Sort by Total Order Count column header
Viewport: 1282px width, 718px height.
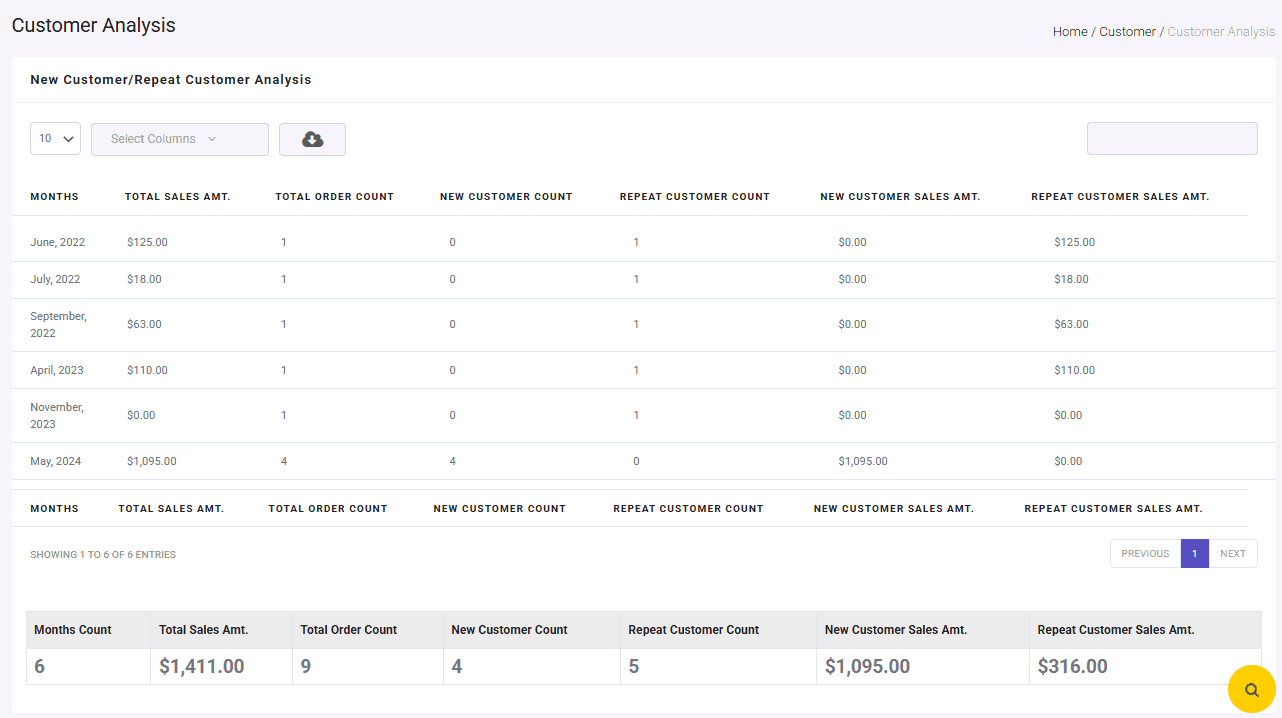tap(334, 197)
